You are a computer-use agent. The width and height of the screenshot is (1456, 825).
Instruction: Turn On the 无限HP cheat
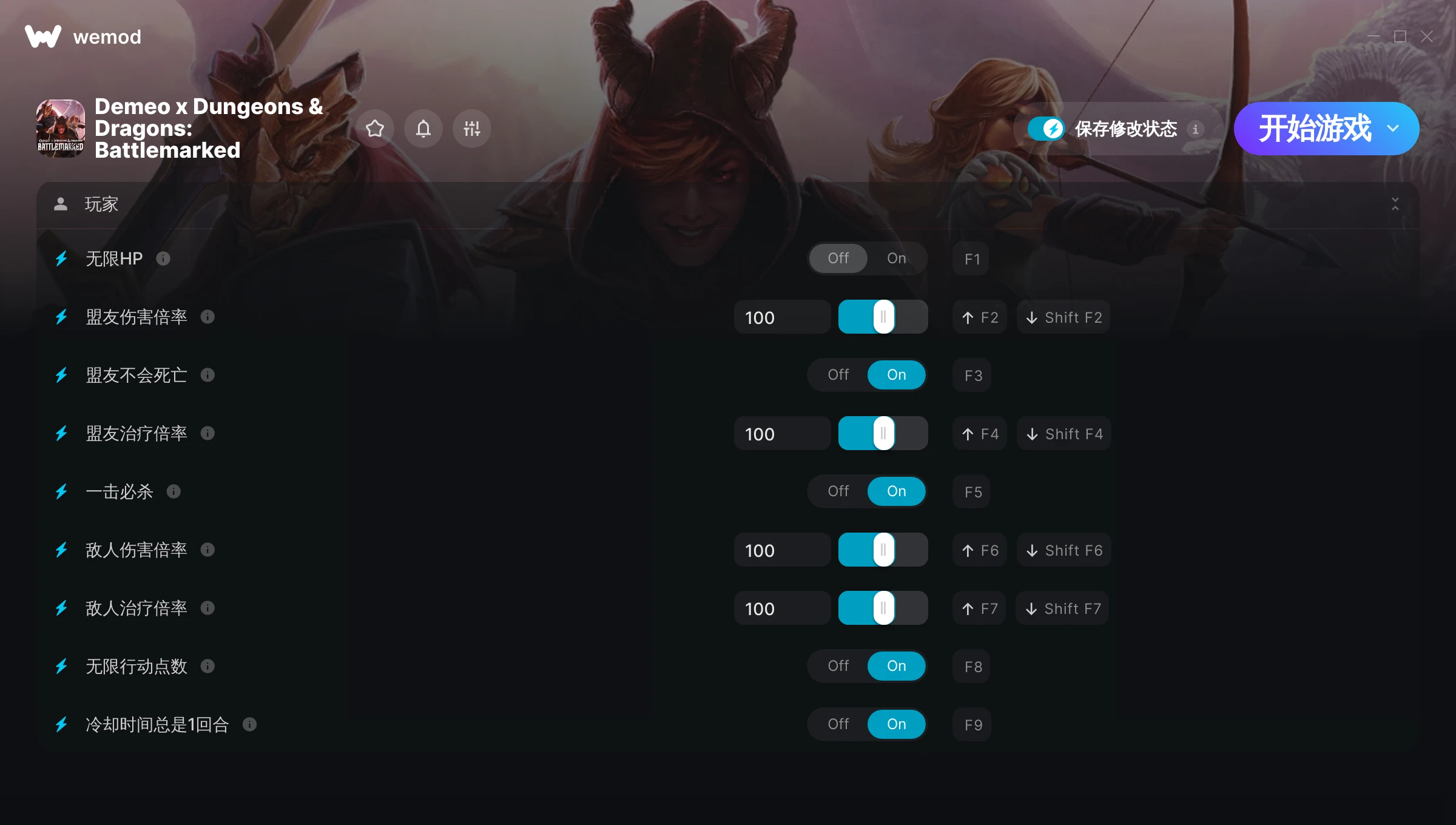point(897,258)
